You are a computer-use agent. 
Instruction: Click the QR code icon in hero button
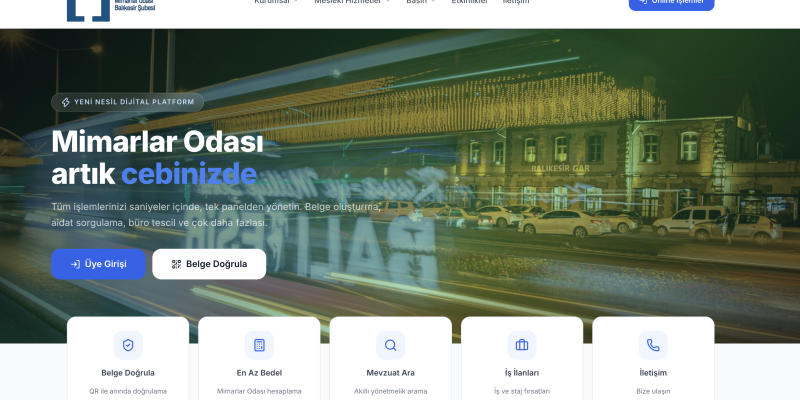[x=176, y=264]
